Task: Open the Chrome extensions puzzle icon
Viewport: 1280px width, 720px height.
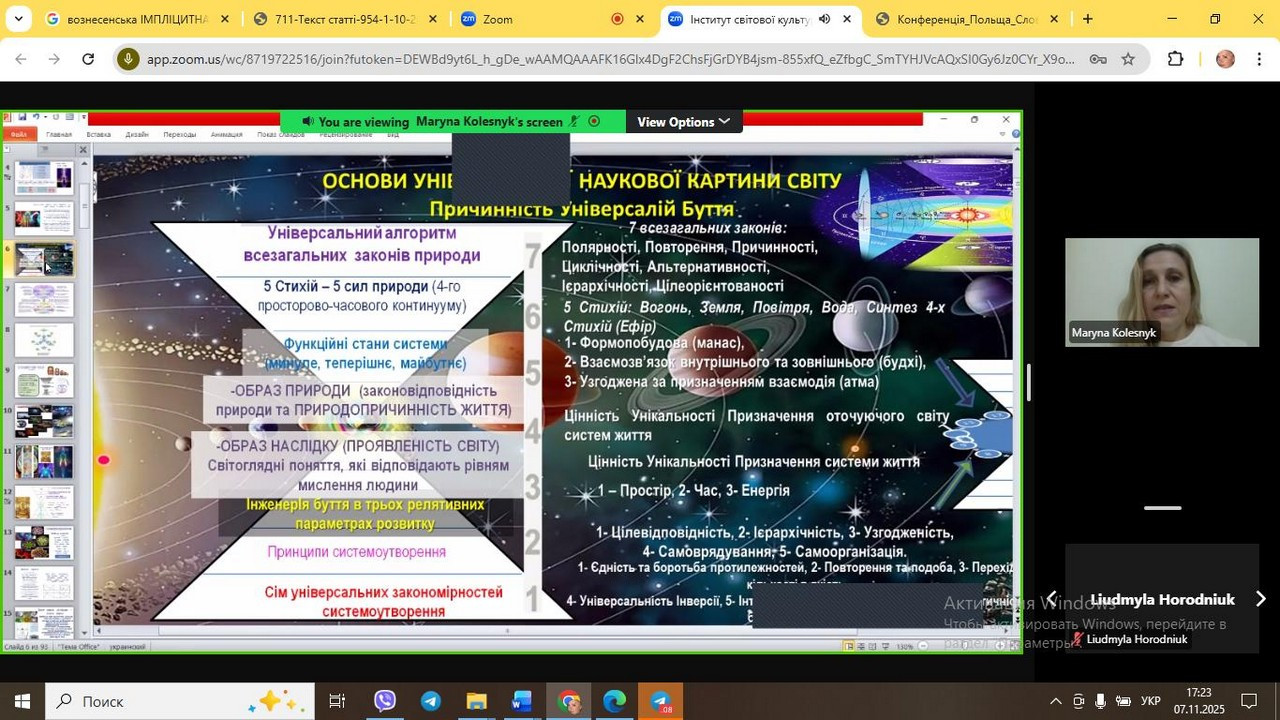Action: [1176, 60]
